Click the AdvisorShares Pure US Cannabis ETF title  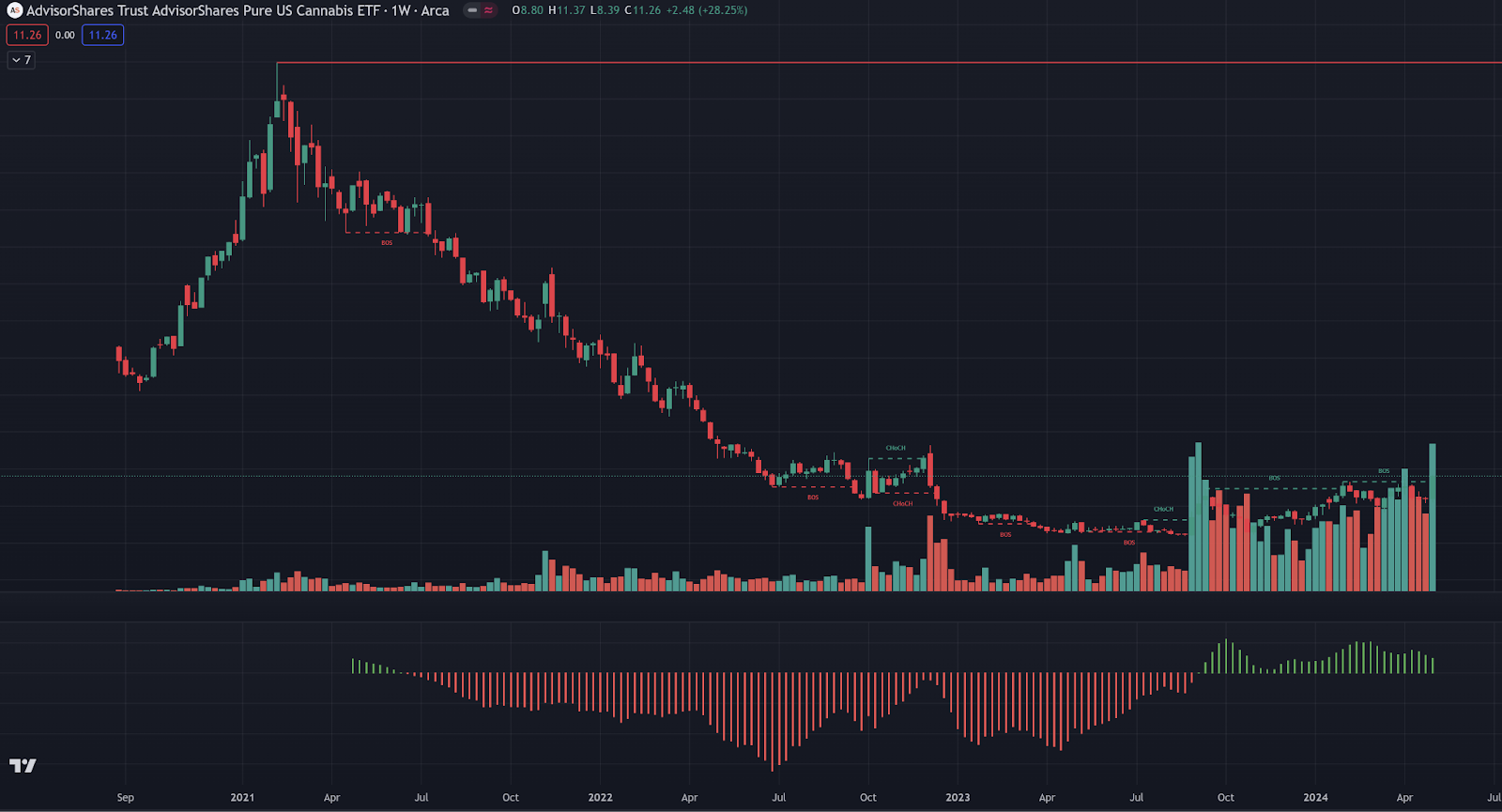click(x=238, y=10)
